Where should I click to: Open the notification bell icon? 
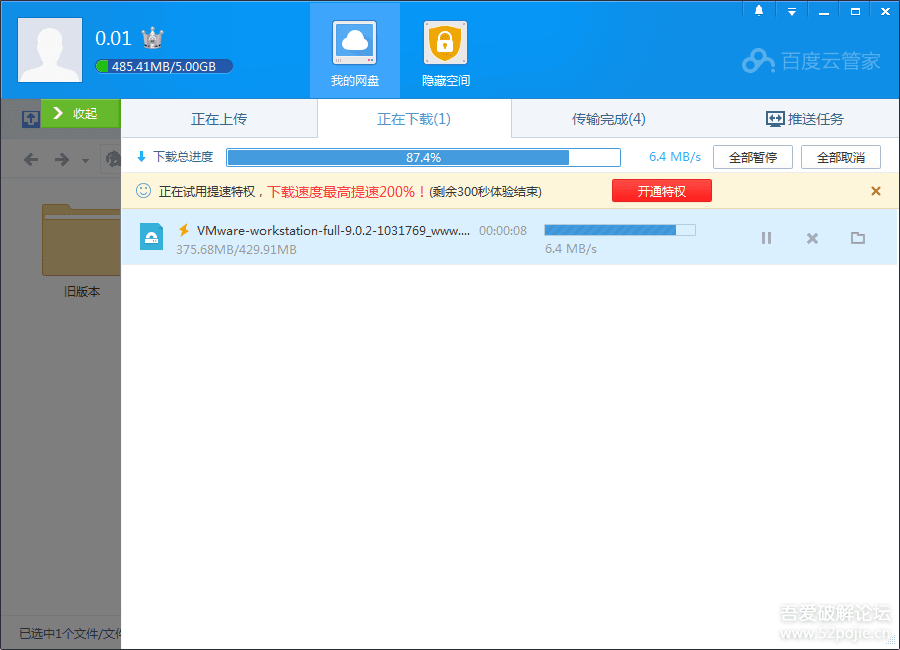(x=759, y=11)
